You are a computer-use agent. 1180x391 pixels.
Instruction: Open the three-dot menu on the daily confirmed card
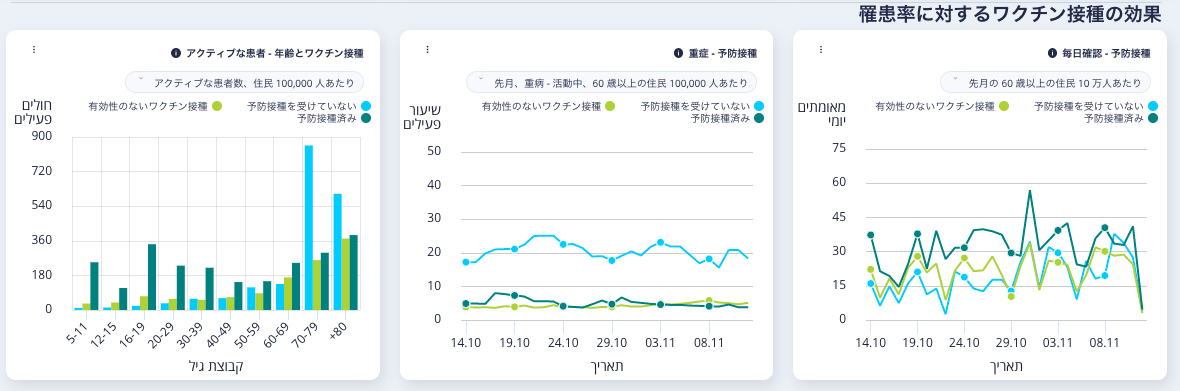click(x=821, y=50)
